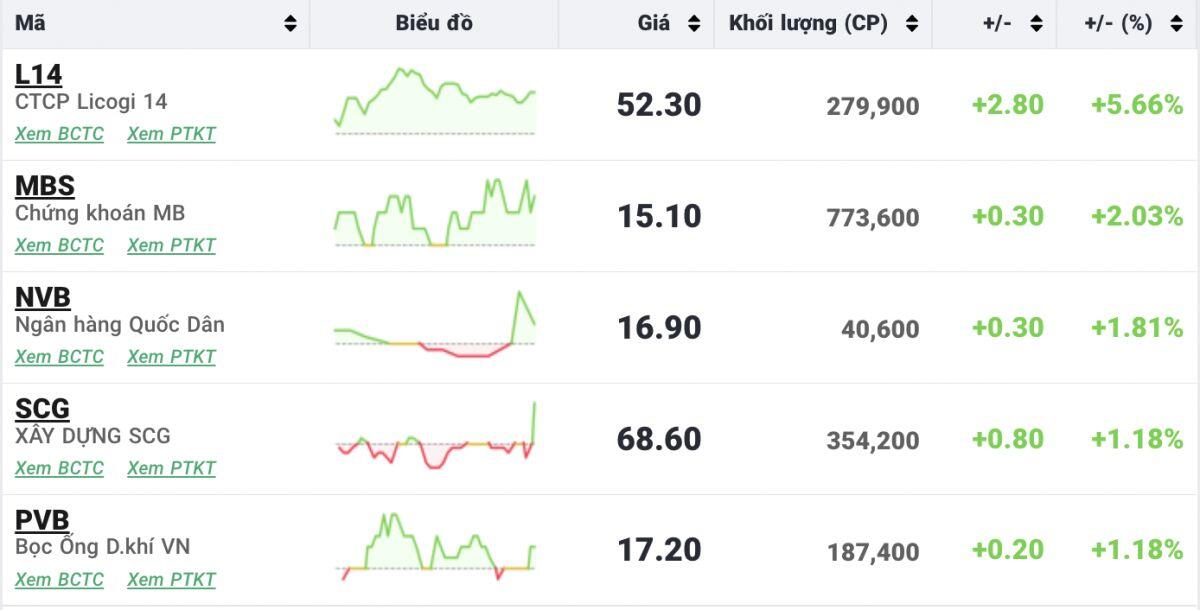Sort table by Mã column arrows

pyautogui.click(x=290, y=24)
